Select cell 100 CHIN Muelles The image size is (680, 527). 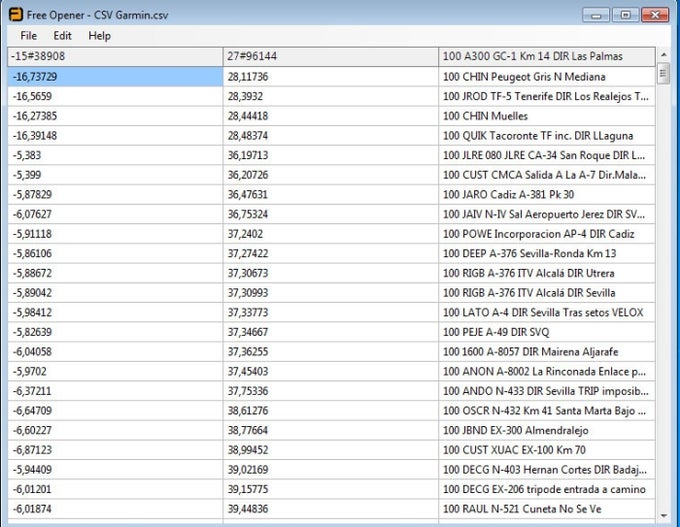pyautogui.click(x=547, y=116)
